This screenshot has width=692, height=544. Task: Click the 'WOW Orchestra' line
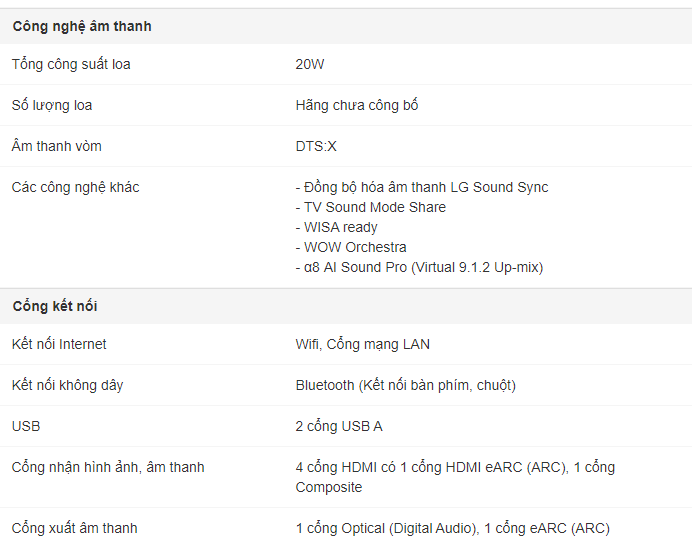[351, 247]
